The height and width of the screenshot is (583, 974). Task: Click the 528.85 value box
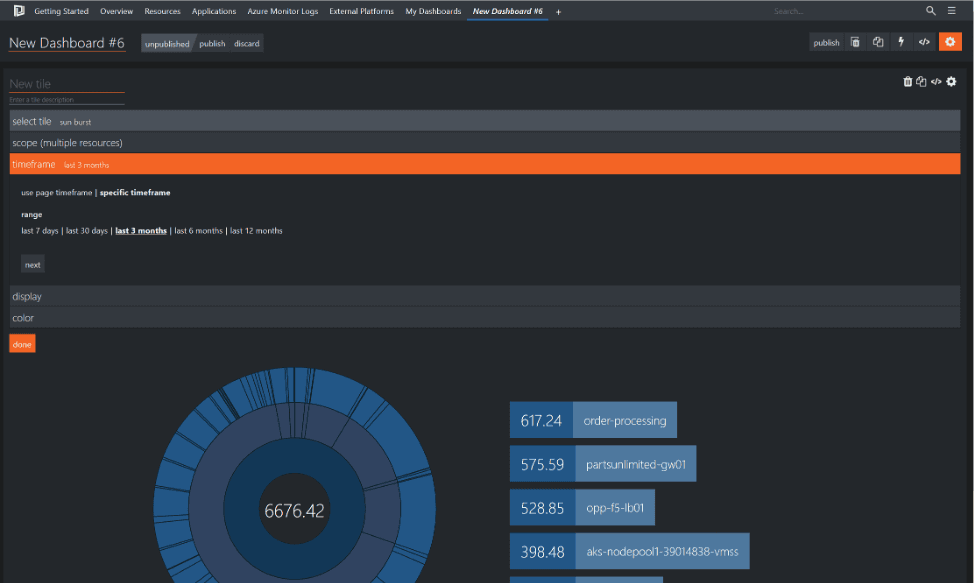click(542, 508)
